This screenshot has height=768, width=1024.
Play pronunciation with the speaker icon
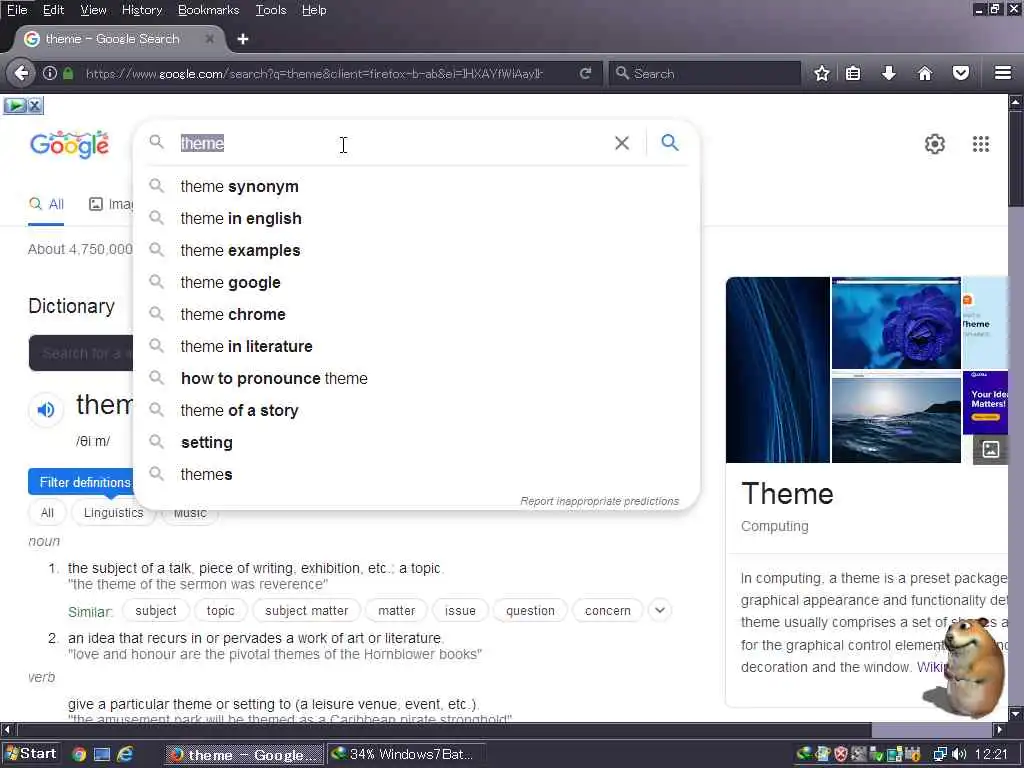46,410
